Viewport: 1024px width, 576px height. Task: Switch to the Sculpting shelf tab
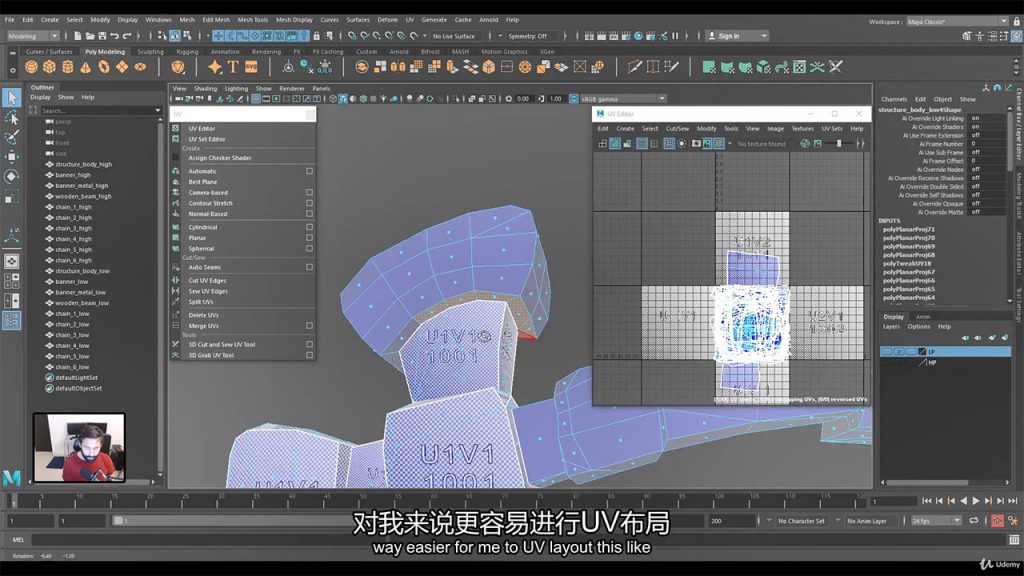click(x=150, y=52)
